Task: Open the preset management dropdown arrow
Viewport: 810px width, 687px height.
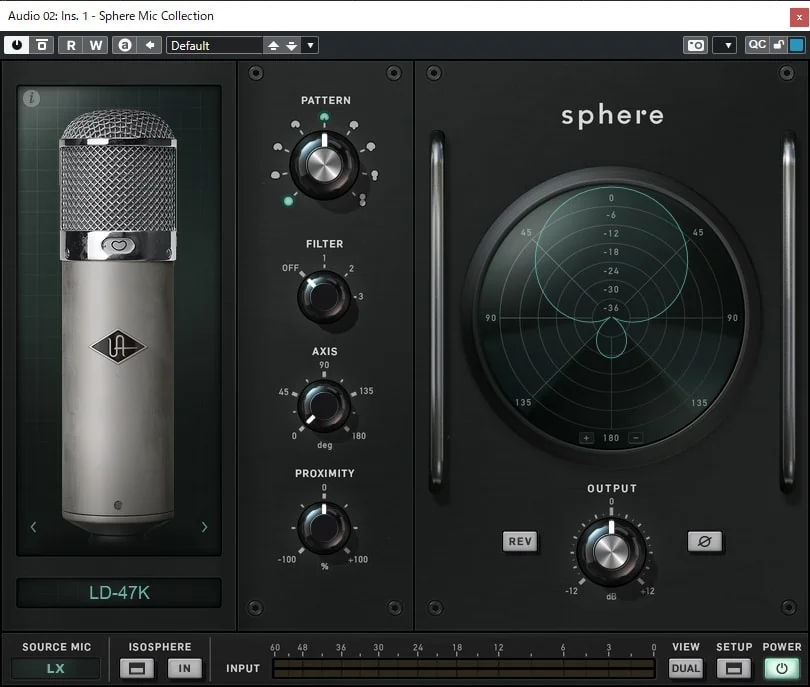Action: (310, 45)
